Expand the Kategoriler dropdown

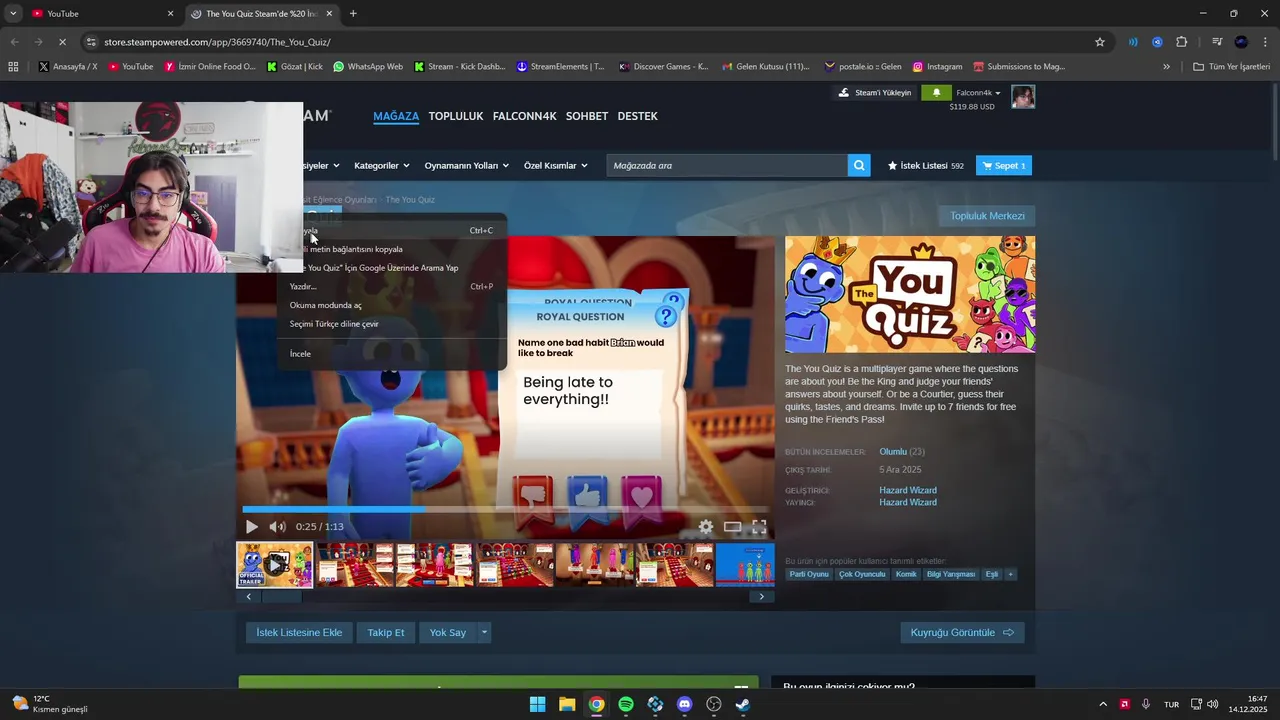click(x=382, y=166)
